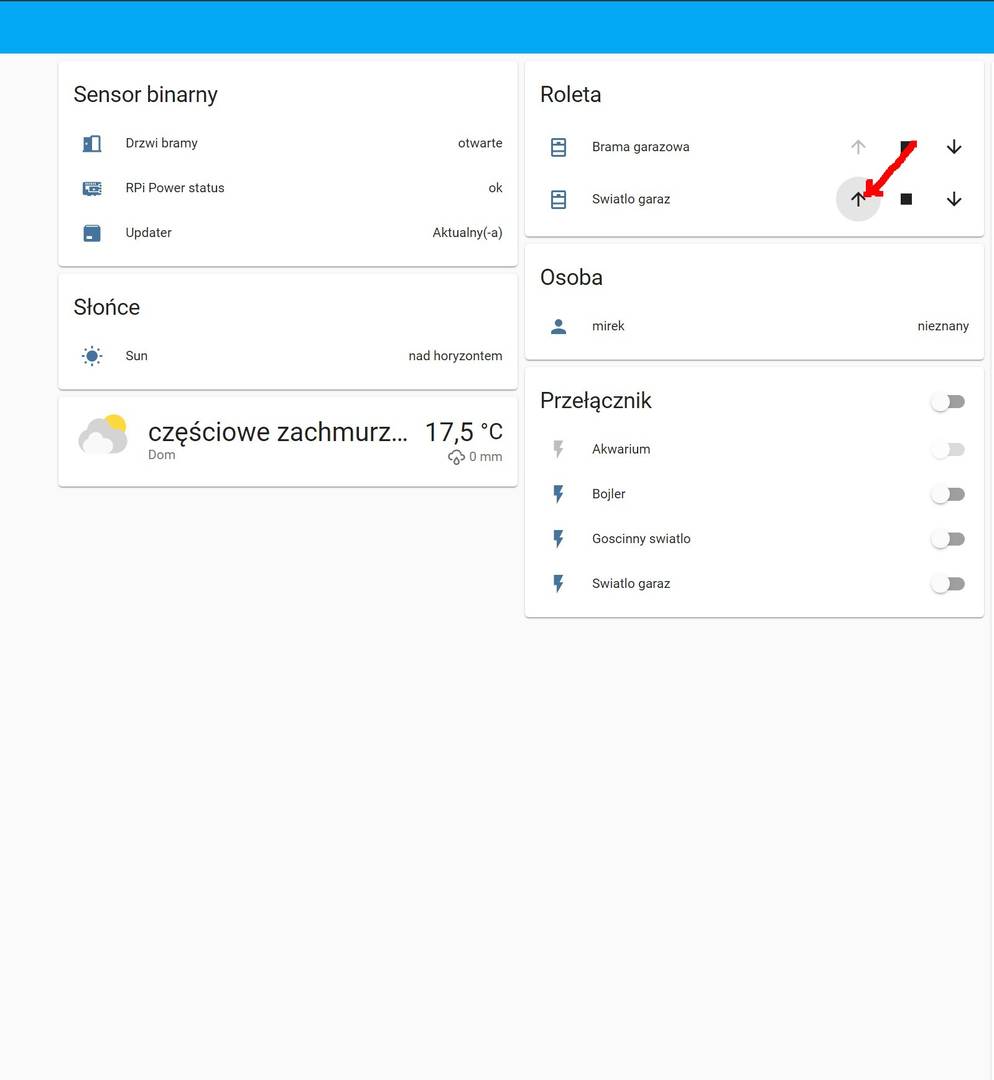Stop the Swiatlo garaz cover

click(x=906, y=199)
